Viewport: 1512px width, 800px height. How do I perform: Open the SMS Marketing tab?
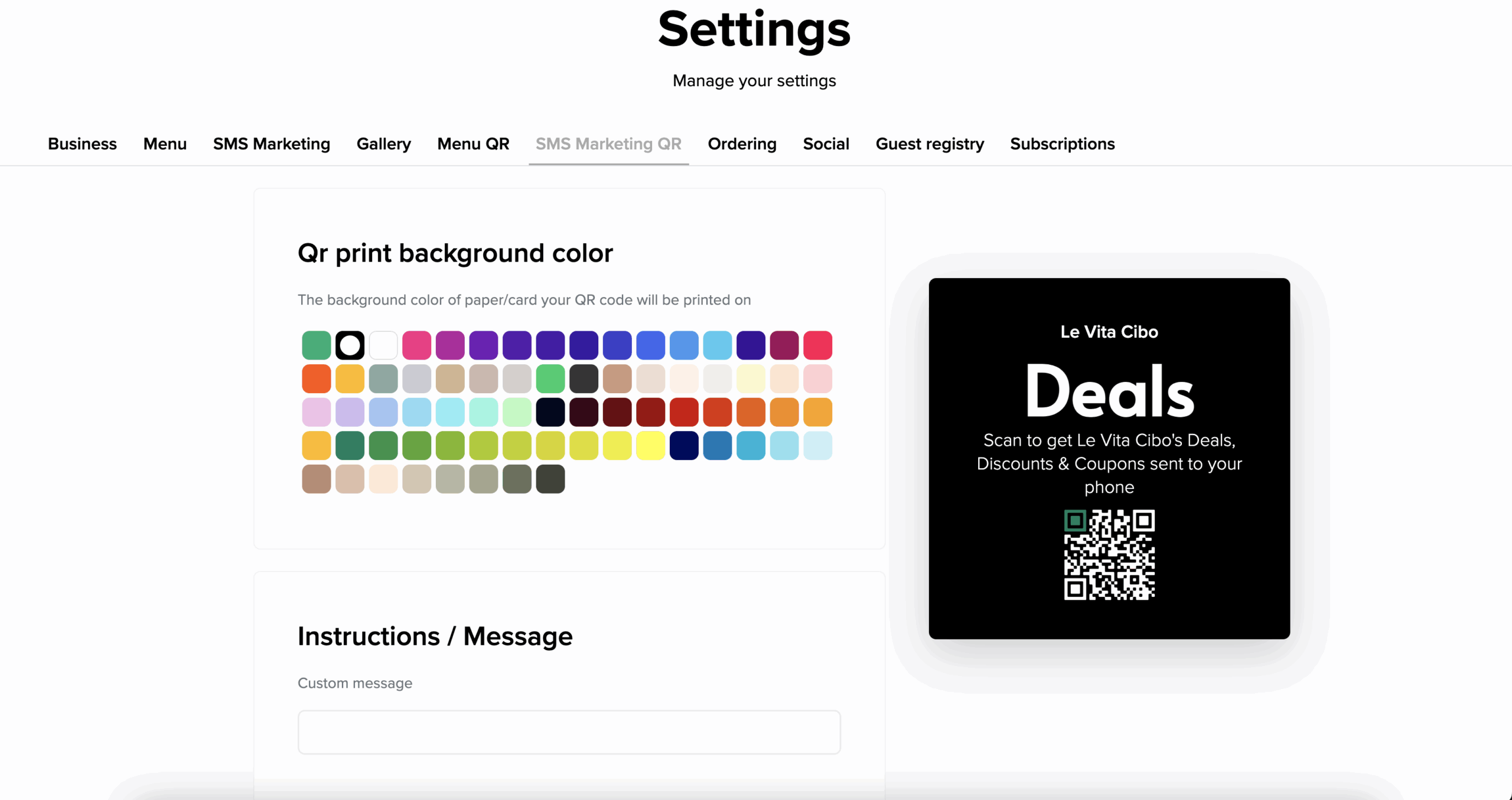tap(272, 143)
